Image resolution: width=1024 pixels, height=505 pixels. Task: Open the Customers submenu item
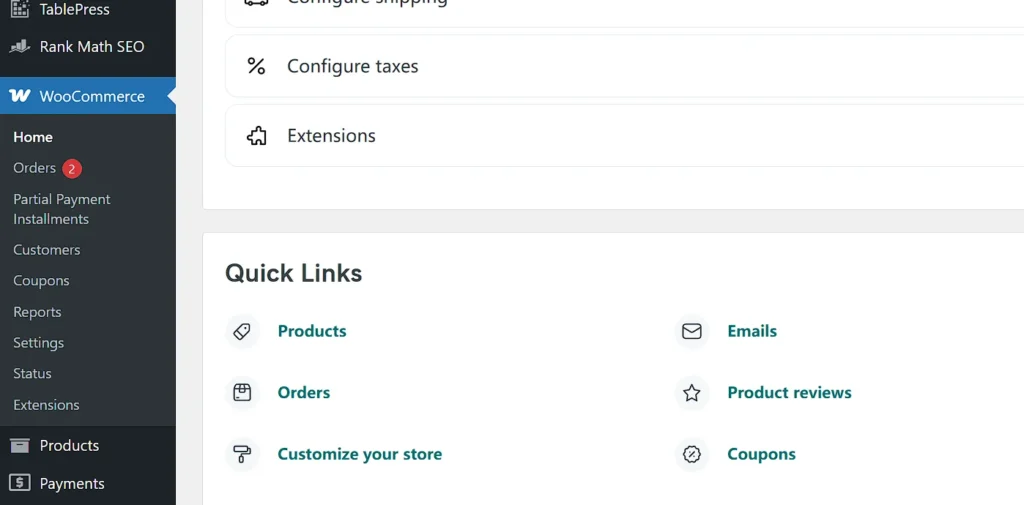(x=47, y=250)
